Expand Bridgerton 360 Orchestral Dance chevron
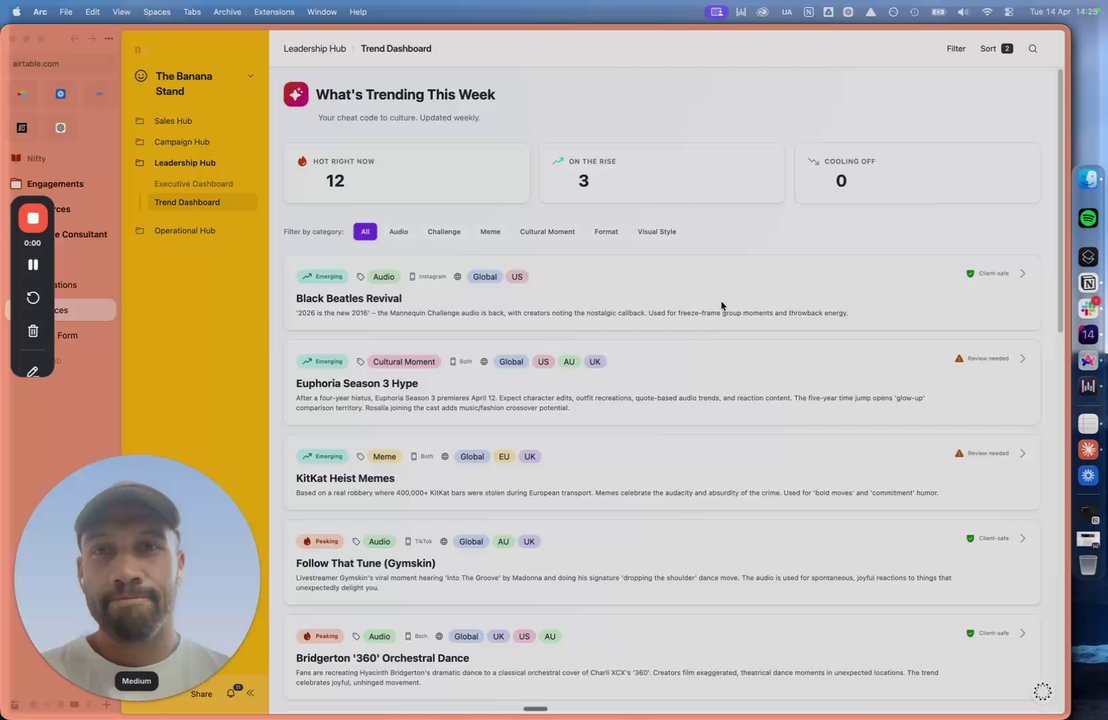Viewport: 1108px width, 720px height. (1022, 633)
